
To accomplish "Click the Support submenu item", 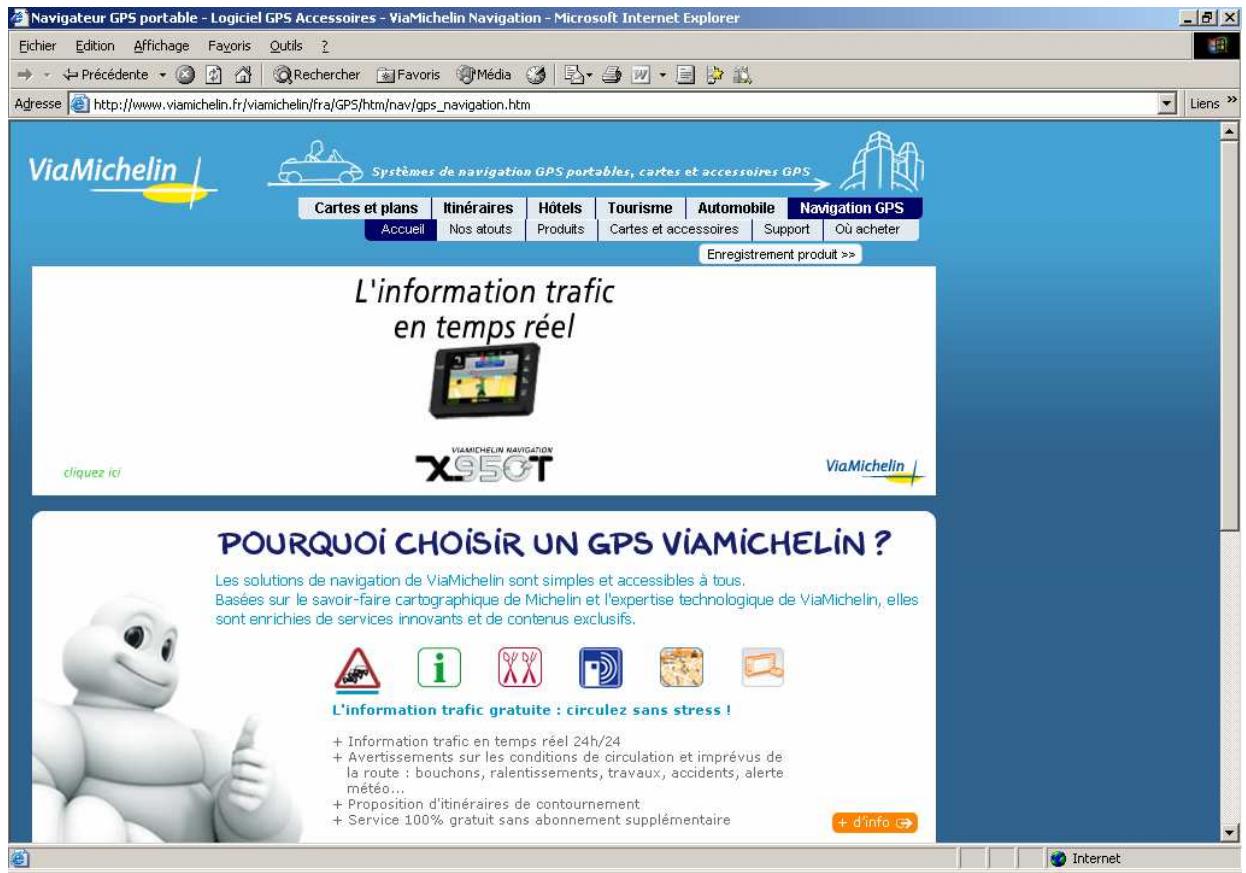I will (787, 229).
